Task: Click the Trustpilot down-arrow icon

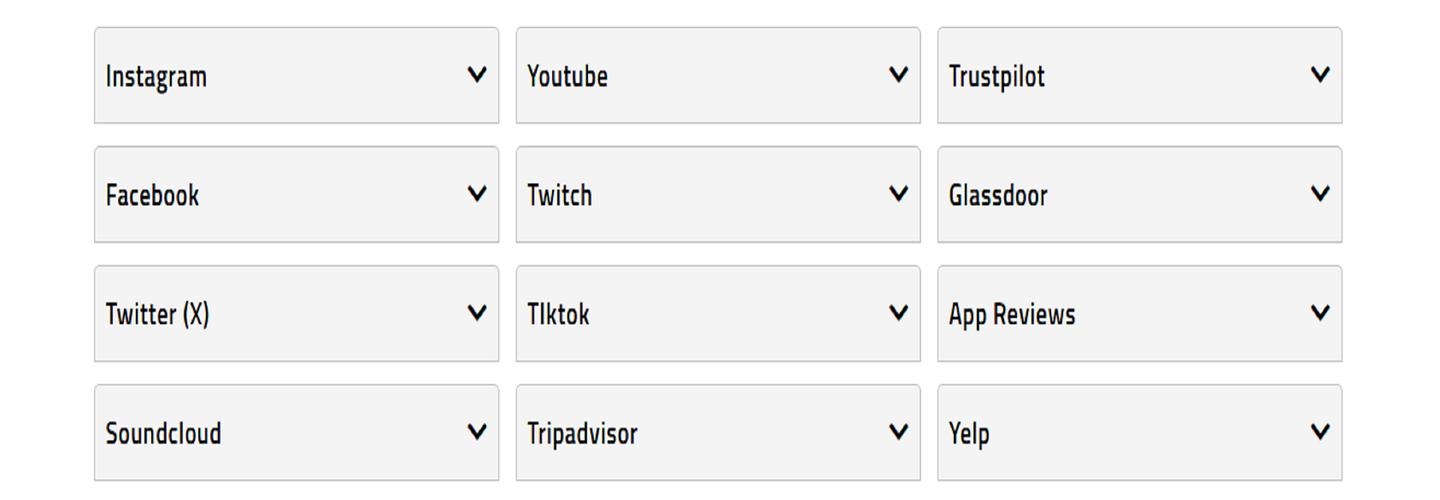Action: [x=1320, y=75]
